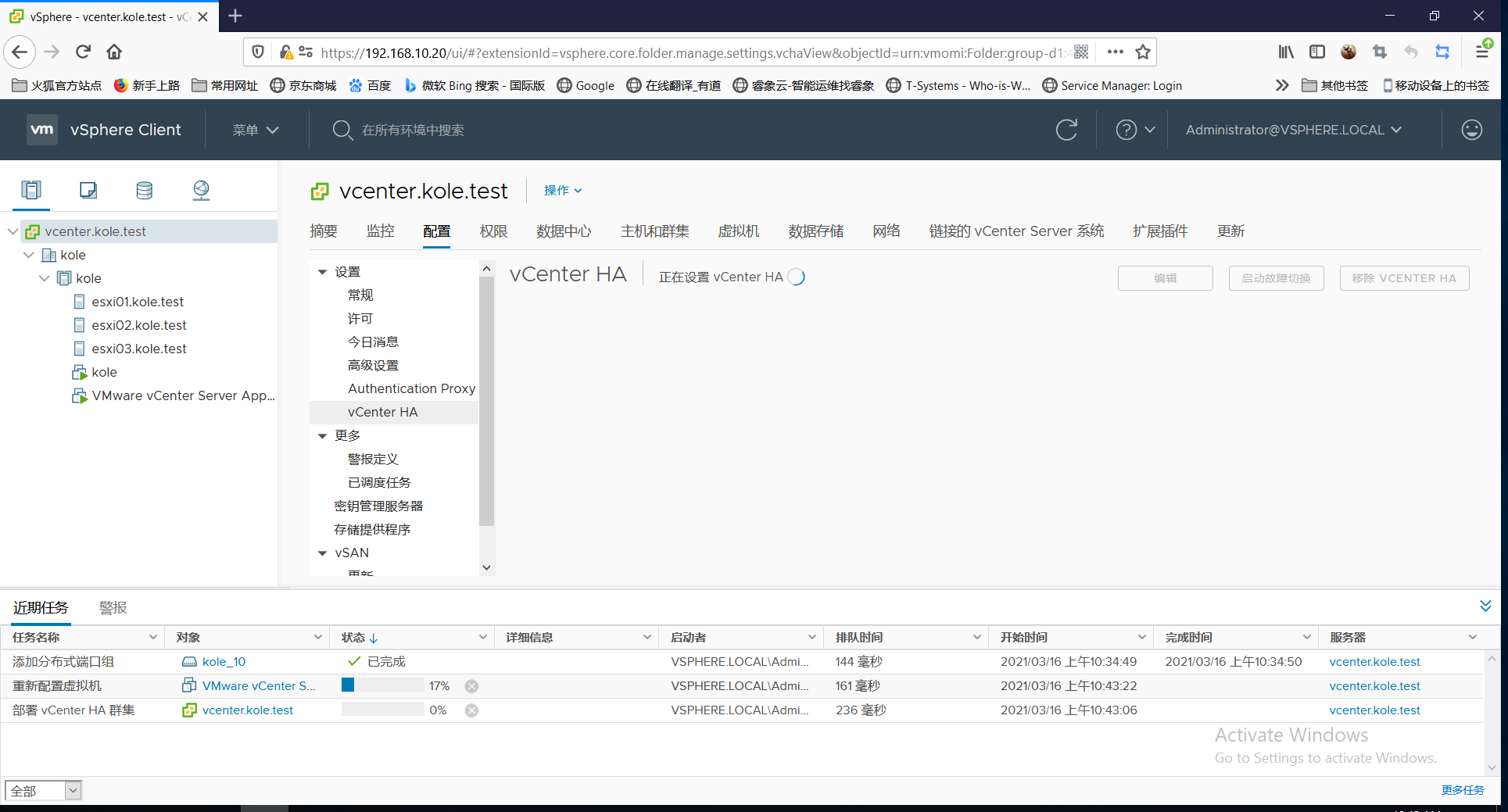
Task: Select the Hosts and Clusters inventory icon
Action: pos(30,190)
